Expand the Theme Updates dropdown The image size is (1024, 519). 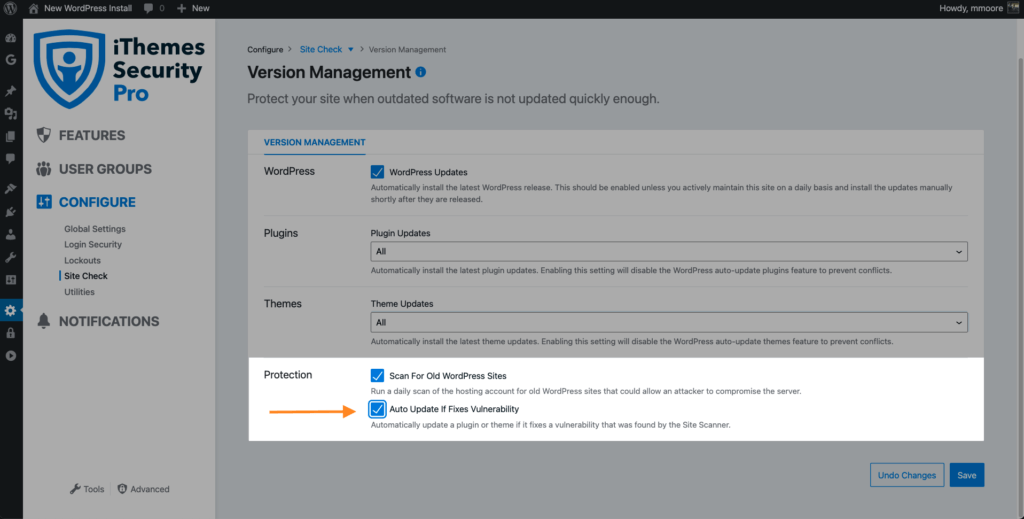tap(668, 323)
